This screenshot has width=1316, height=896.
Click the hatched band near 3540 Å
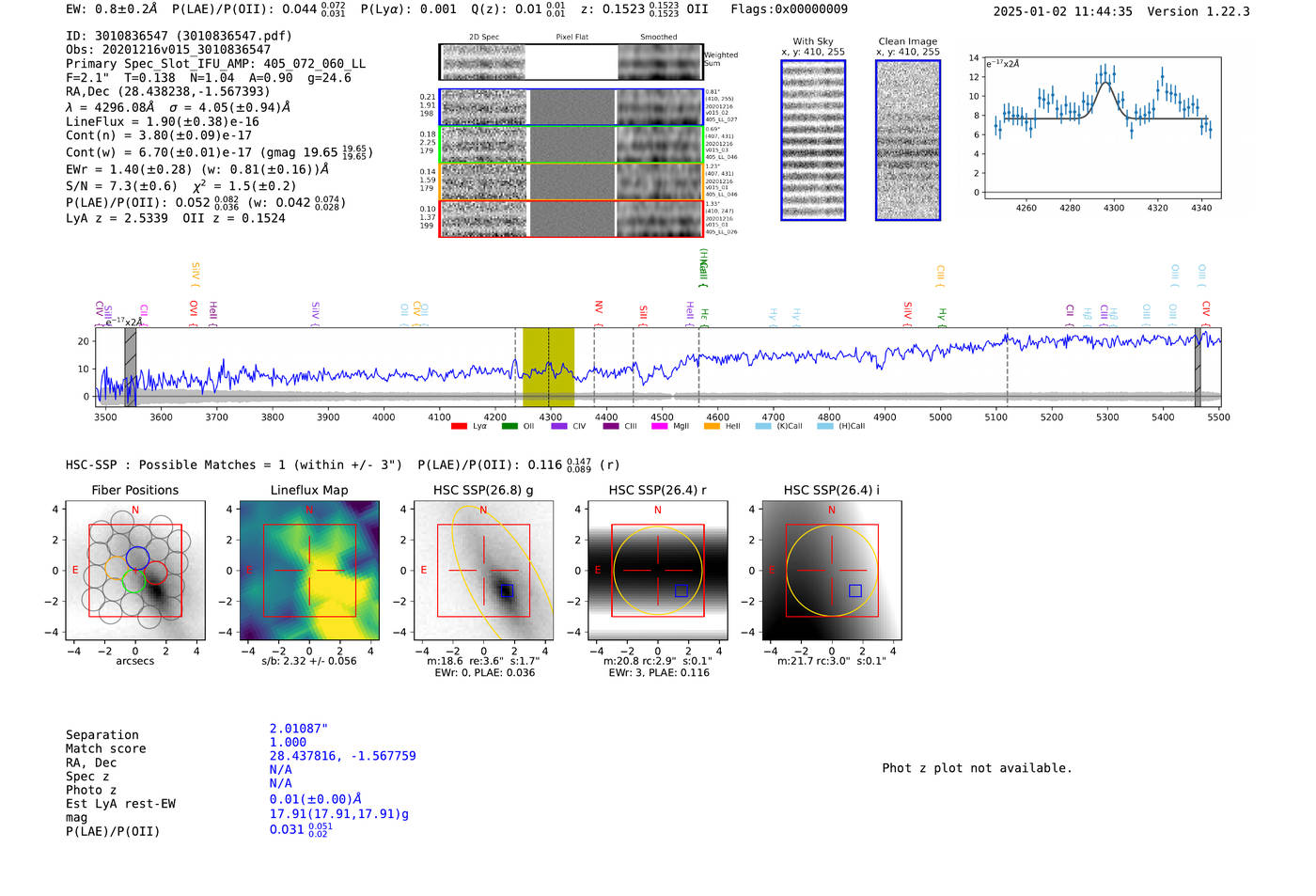pyautogui.click(x=131, y=367)
